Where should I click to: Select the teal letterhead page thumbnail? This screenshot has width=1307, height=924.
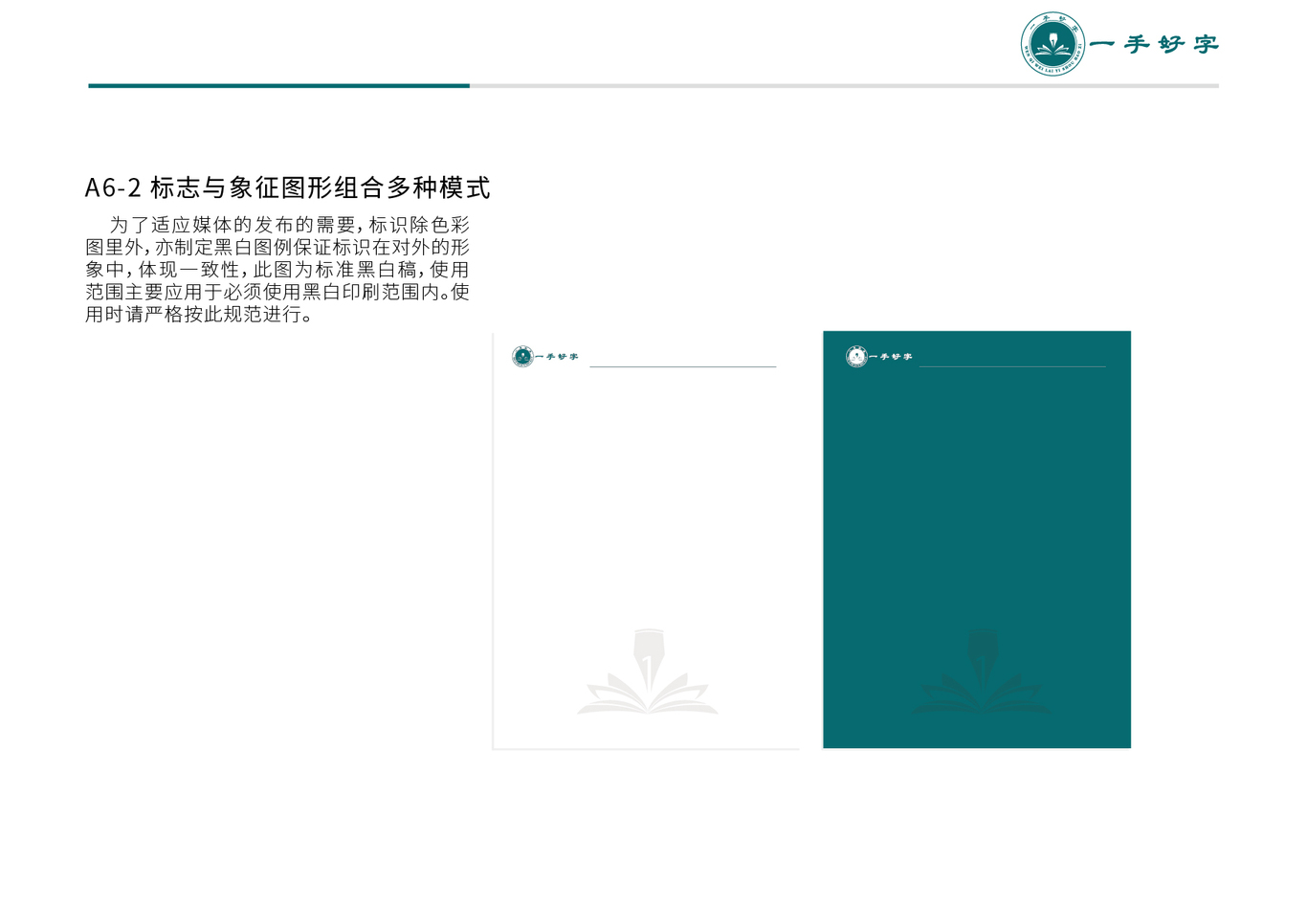pyautogui.click(x=977, y=539)
